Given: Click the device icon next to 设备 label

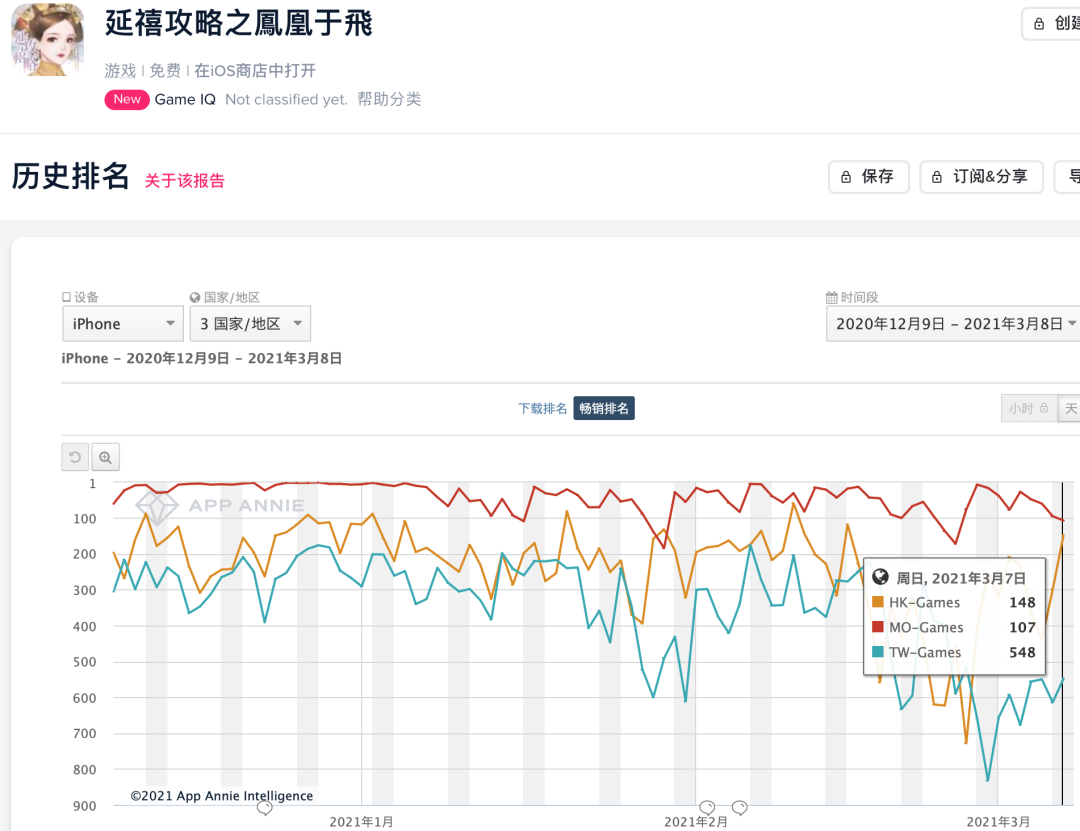Looking at the screenshot, I should coord(67,297).
